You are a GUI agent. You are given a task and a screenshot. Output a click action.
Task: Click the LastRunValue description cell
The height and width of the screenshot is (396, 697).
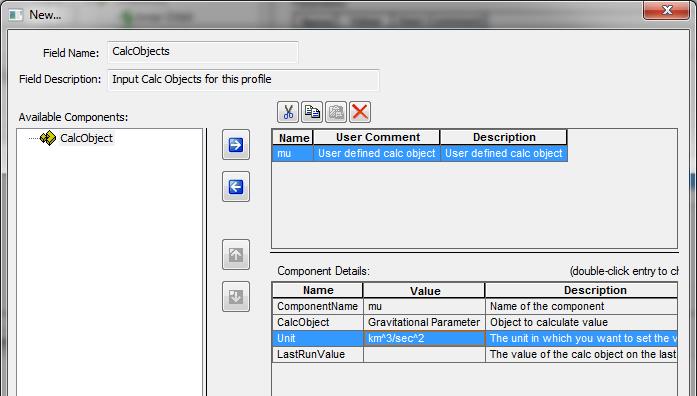coord(581,354)
